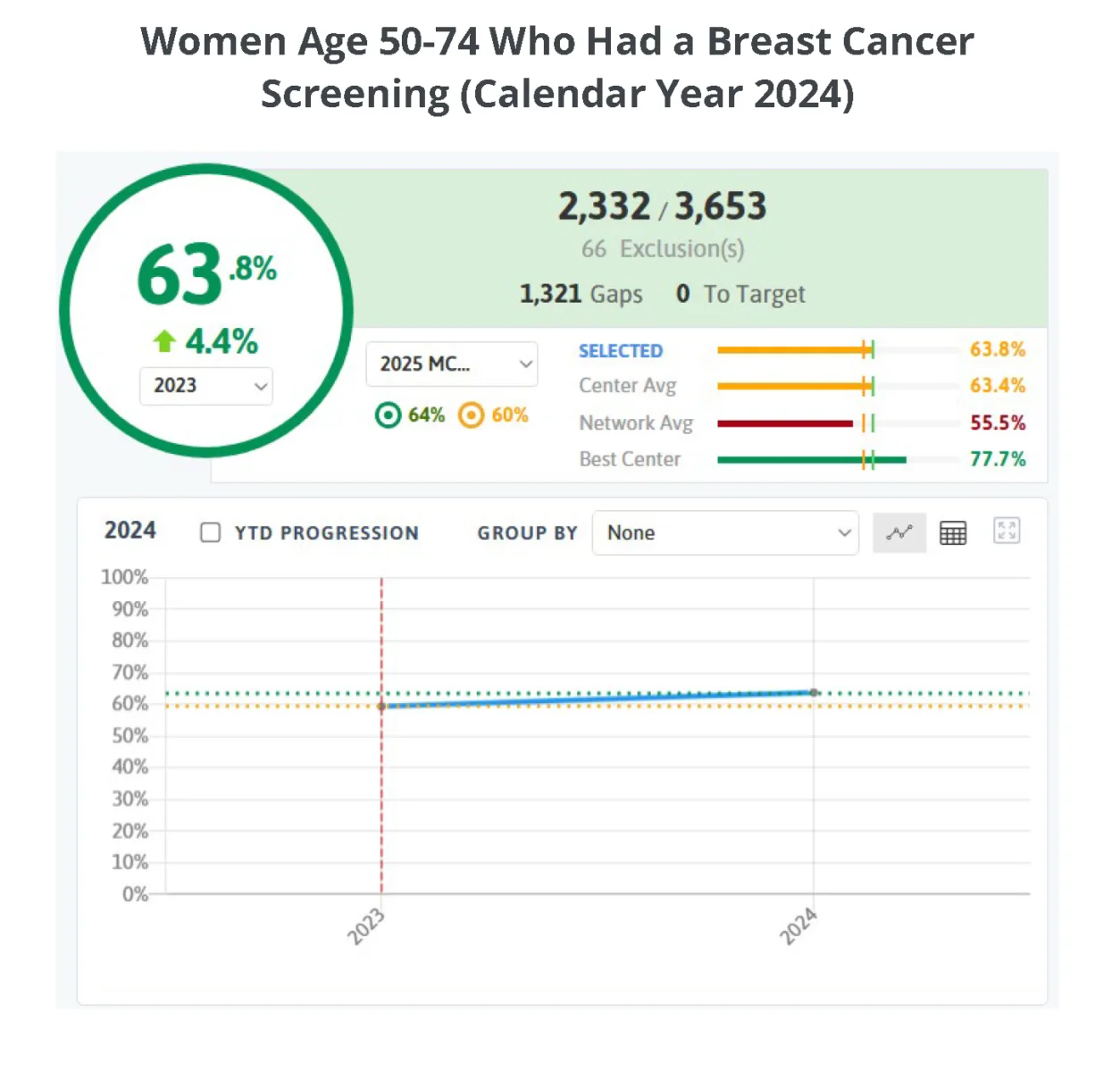The width and height of the screenshot is (1120, 1072).
Task: Click the 2,332 numerator value
Action: (x=605, y=206)
